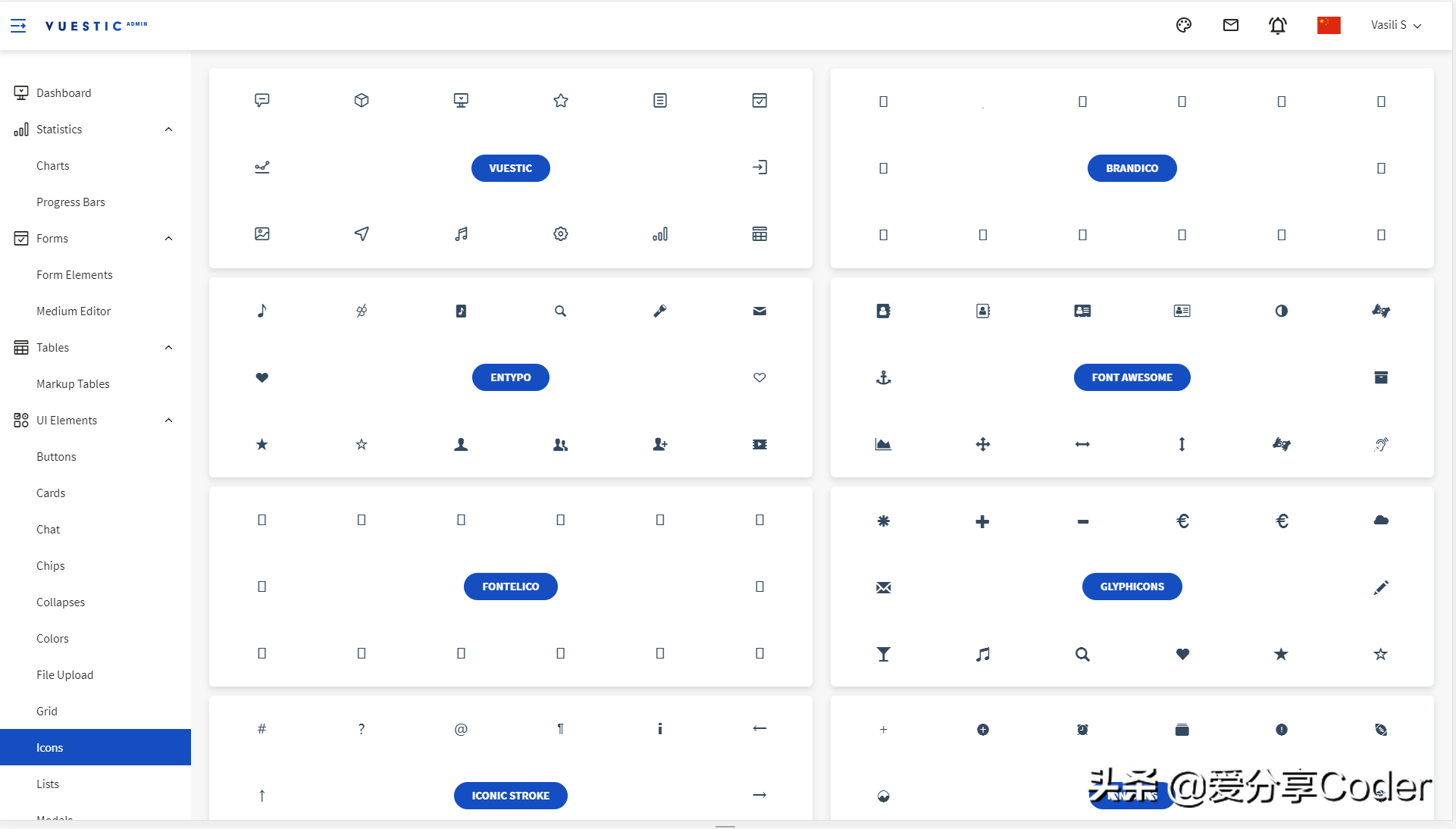Click the VUESTIC icon set button

(510, 167)
